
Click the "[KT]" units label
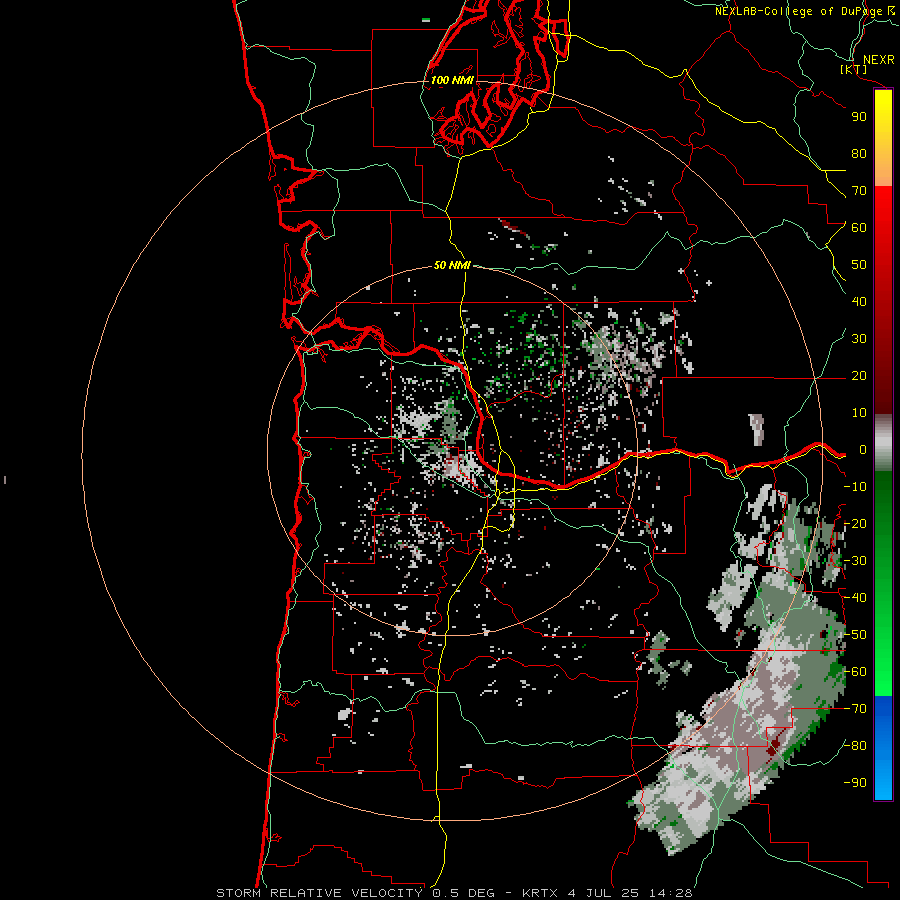(x=854, y=69)
